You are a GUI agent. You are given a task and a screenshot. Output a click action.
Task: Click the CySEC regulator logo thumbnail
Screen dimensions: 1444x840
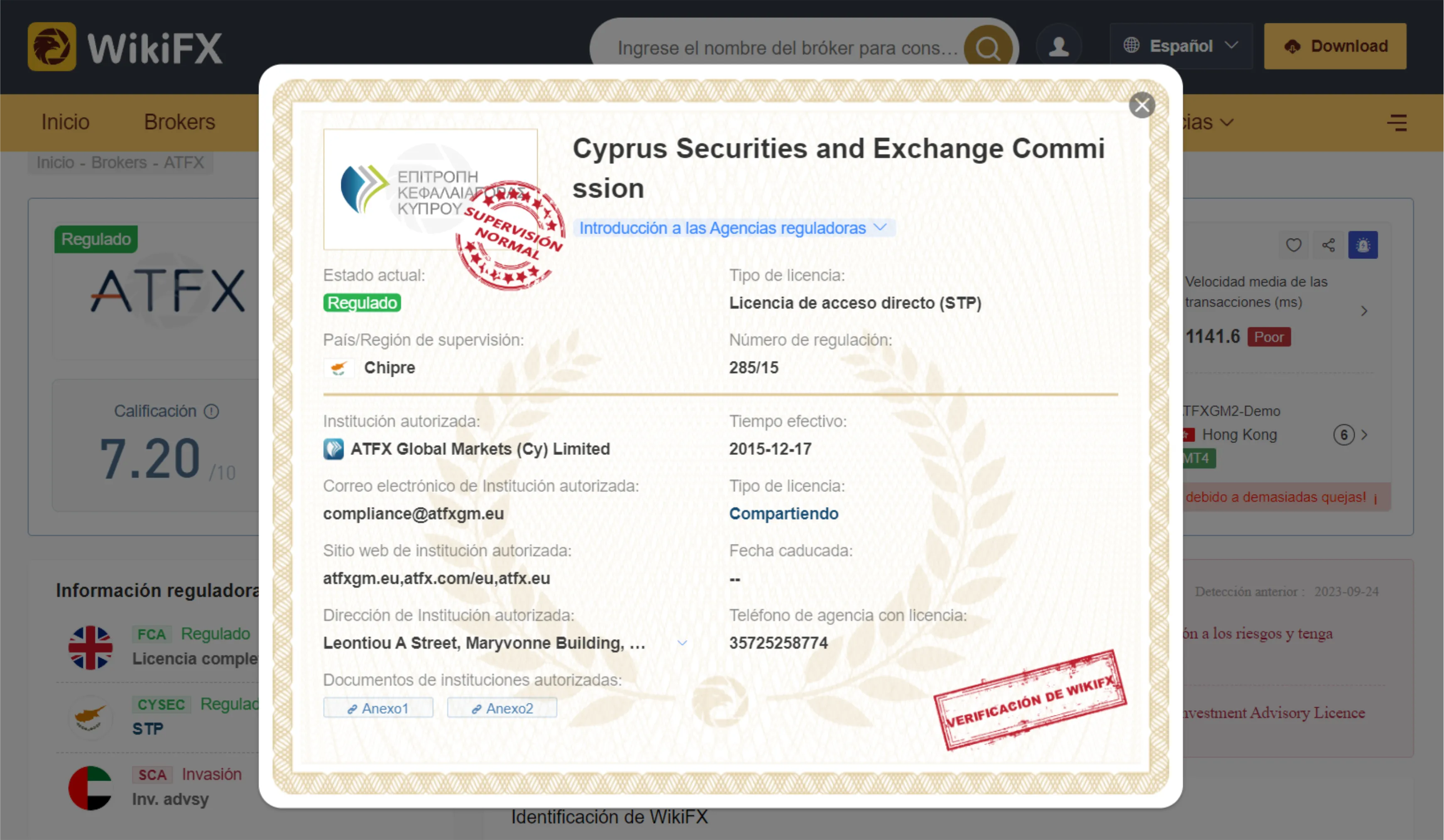point(430,189)
